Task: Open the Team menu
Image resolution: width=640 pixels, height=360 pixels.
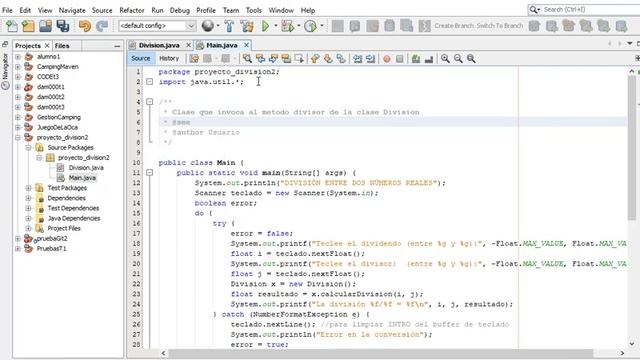Action: [231, 10]
